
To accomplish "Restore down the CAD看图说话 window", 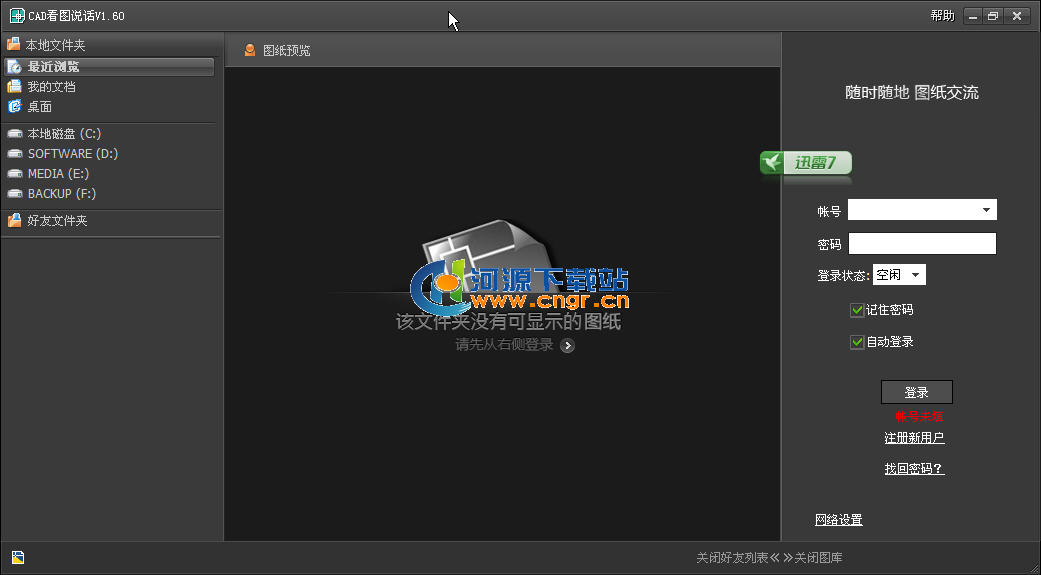I will tap(993, 17).
